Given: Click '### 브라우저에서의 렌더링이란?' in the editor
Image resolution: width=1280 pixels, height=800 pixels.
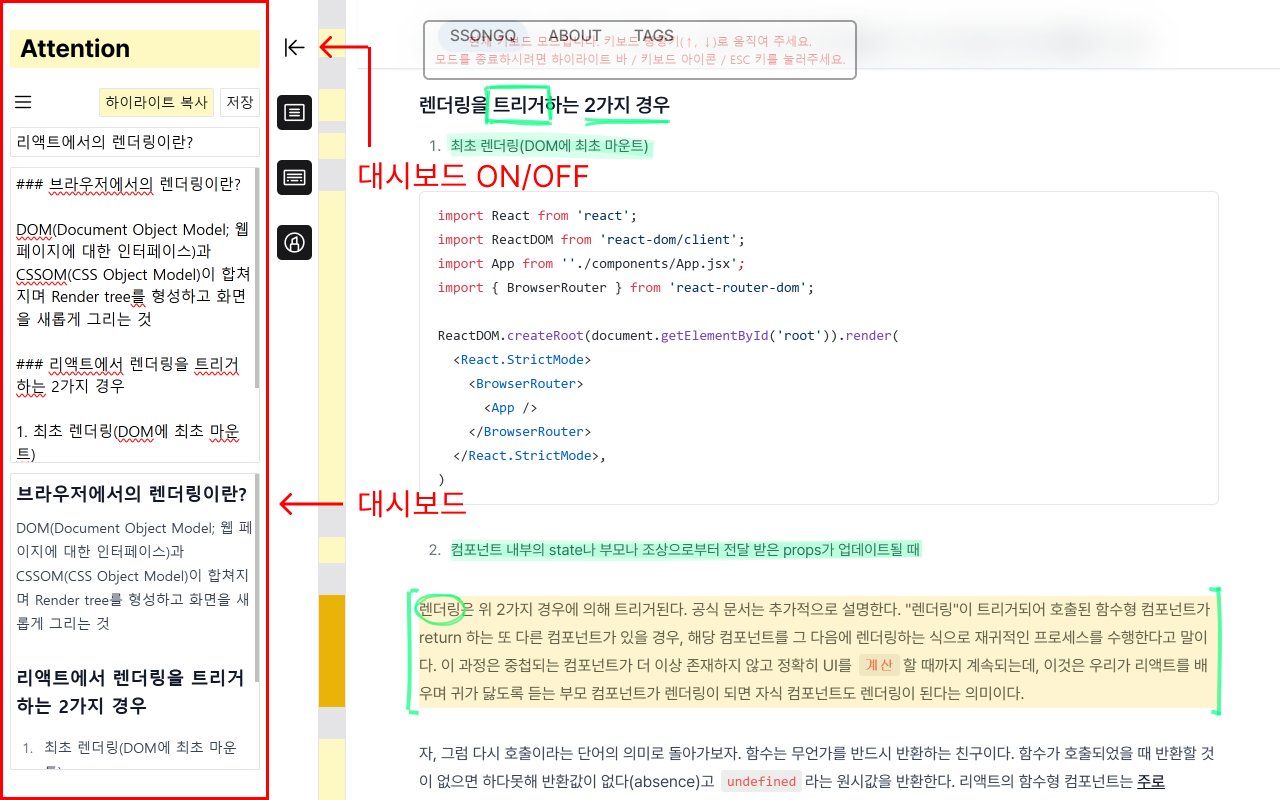Looking at the screenshot, I should (129, 183).
